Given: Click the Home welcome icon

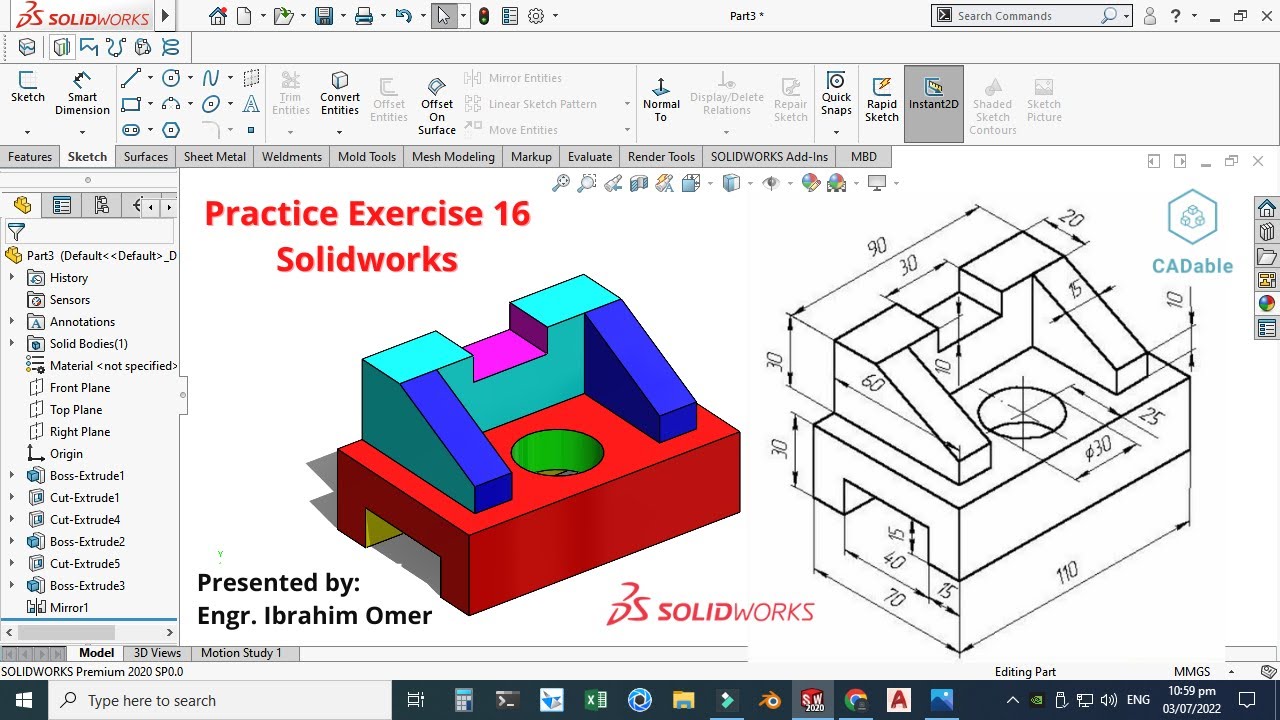Looking at the screenshot, I should 218,16.
